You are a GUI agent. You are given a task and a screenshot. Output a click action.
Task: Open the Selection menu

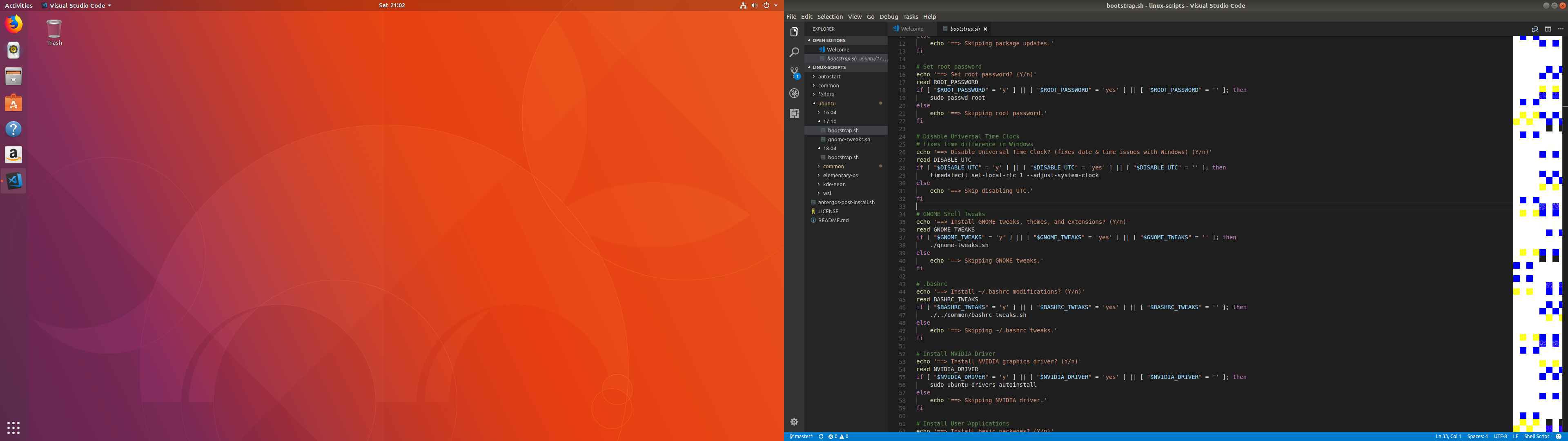[x=830, y=16]
